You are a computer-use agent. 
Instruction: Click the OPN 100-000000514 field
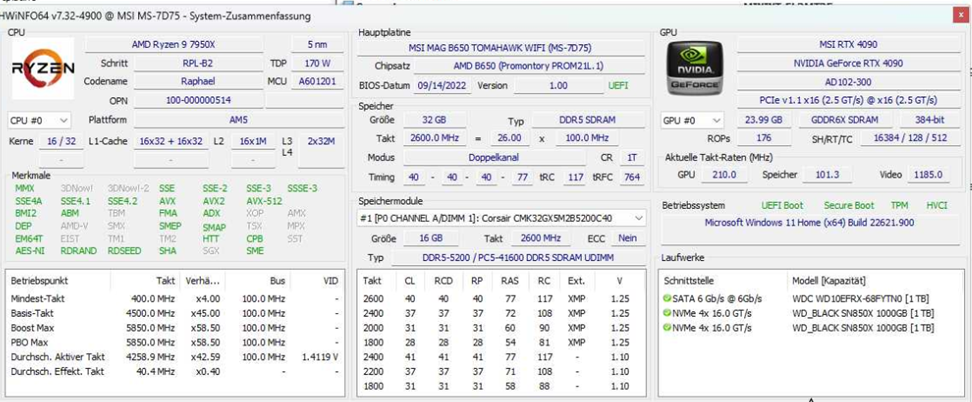pyautogui.click(x=198, y=100)
